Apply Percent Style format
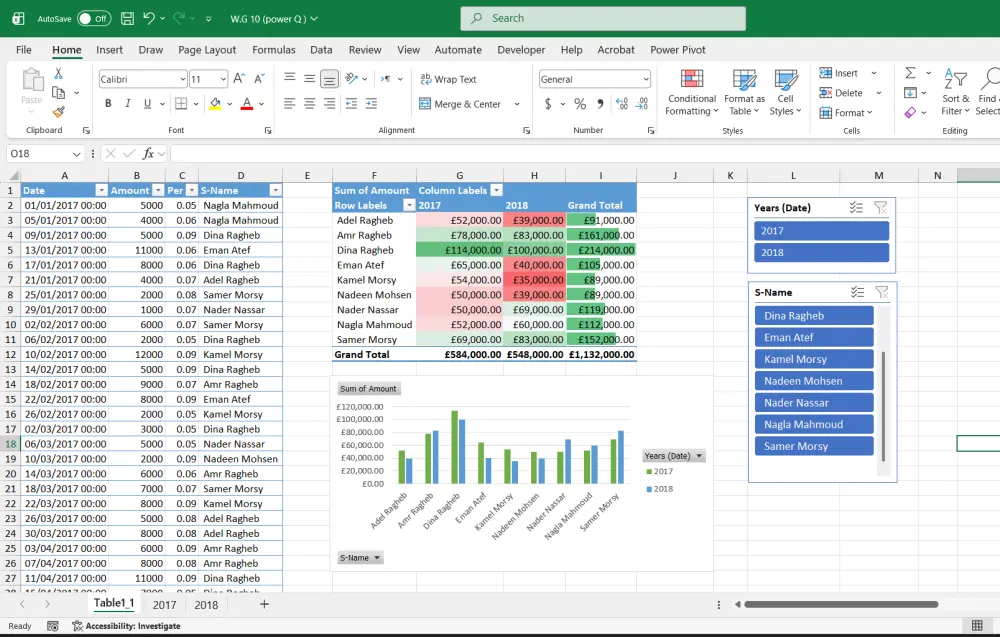1000x637 pixels. (x=580, y=103)
